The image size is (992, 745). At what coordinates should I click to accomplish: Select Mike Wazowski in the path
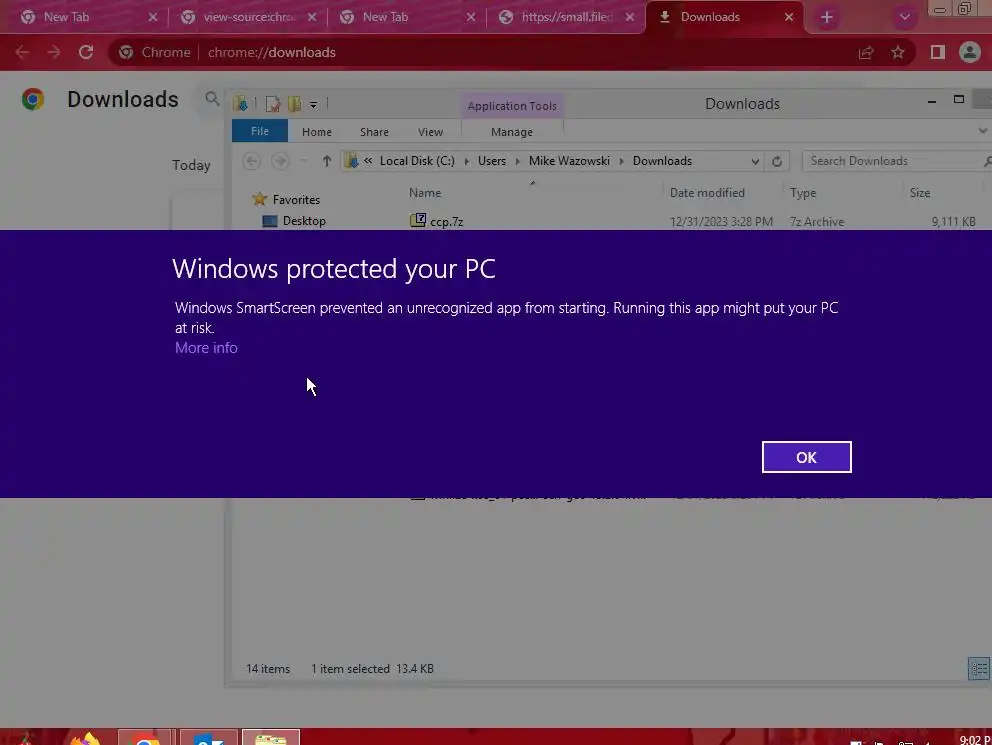click(x=569, y=161)
